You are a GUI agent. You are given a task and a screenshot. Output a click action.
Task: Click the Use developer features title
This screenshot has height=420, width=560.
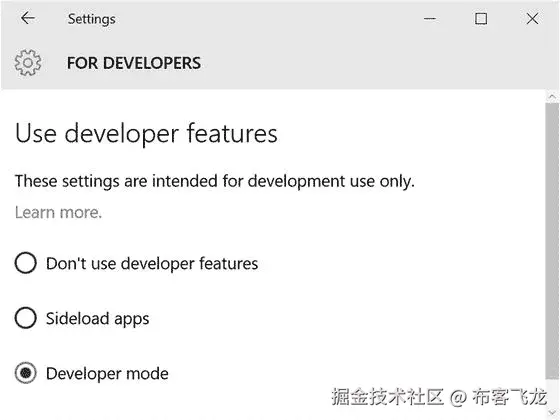[x=146, y=134]
